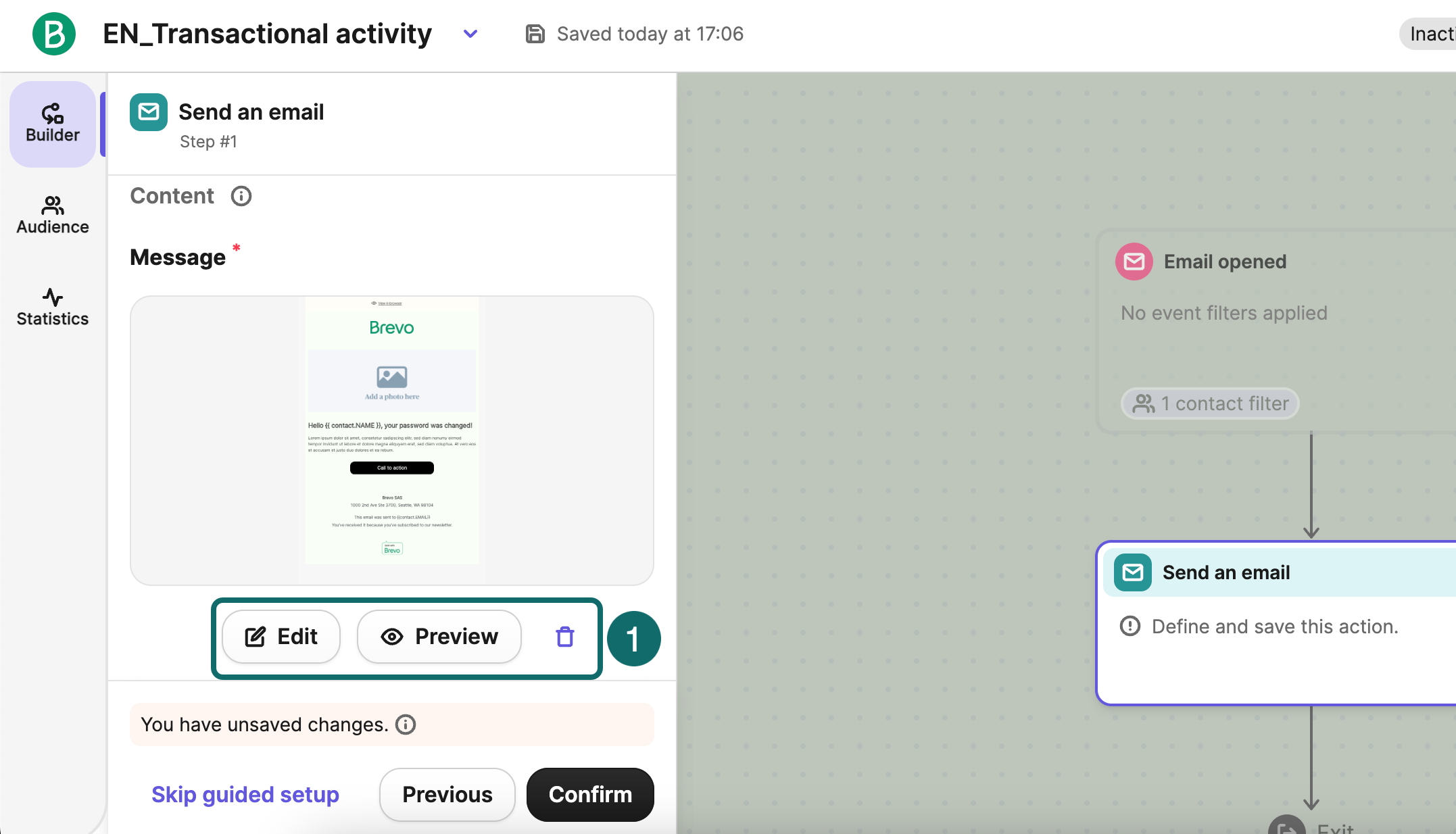This screenshot has height=834, width=1456.
Task: Click the Edit message button
Action: [281, 637]
